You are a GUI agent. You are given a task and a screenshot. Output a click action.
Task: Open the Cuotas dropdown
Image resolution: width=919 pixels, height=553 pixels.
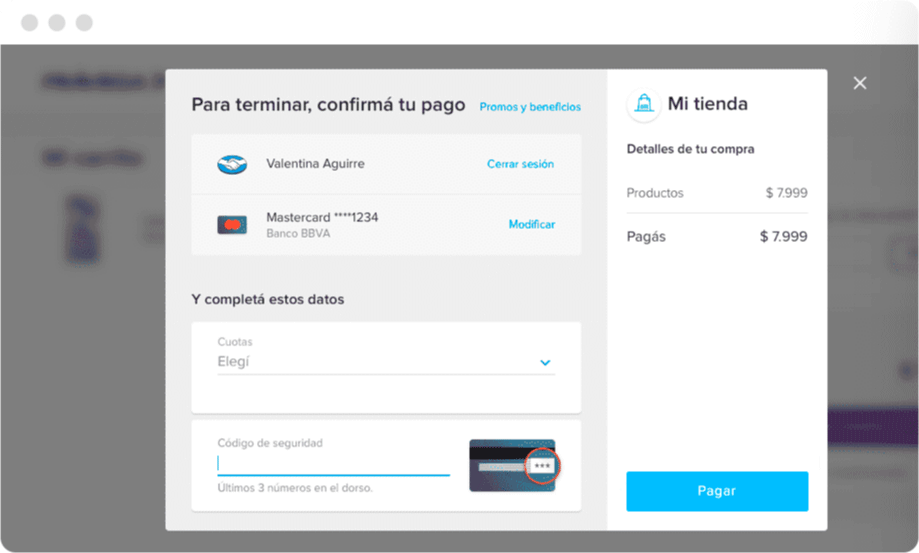point(386,361)
